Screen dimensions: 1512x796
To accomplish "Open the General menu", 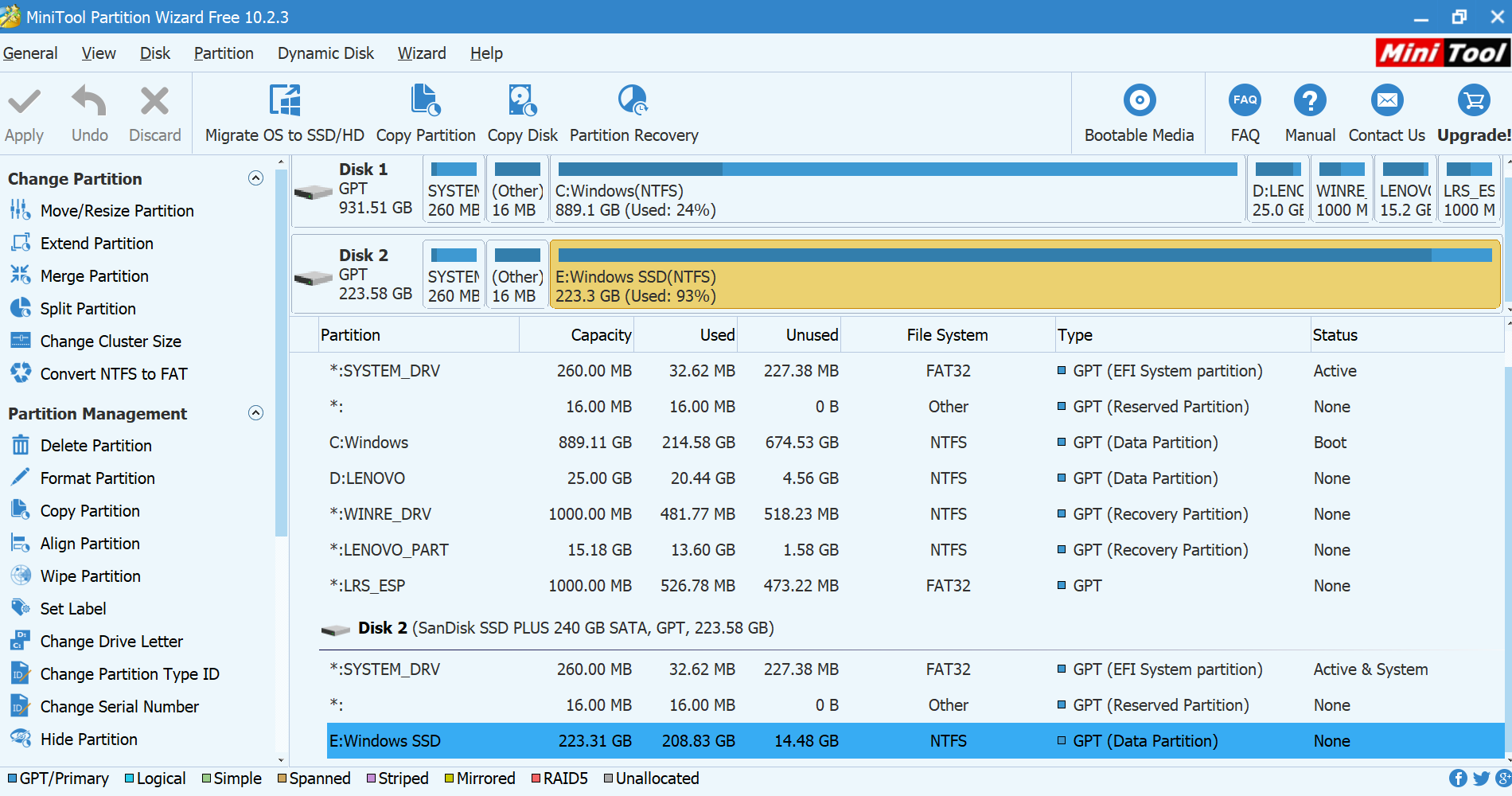I will click(x=30, y=53).
